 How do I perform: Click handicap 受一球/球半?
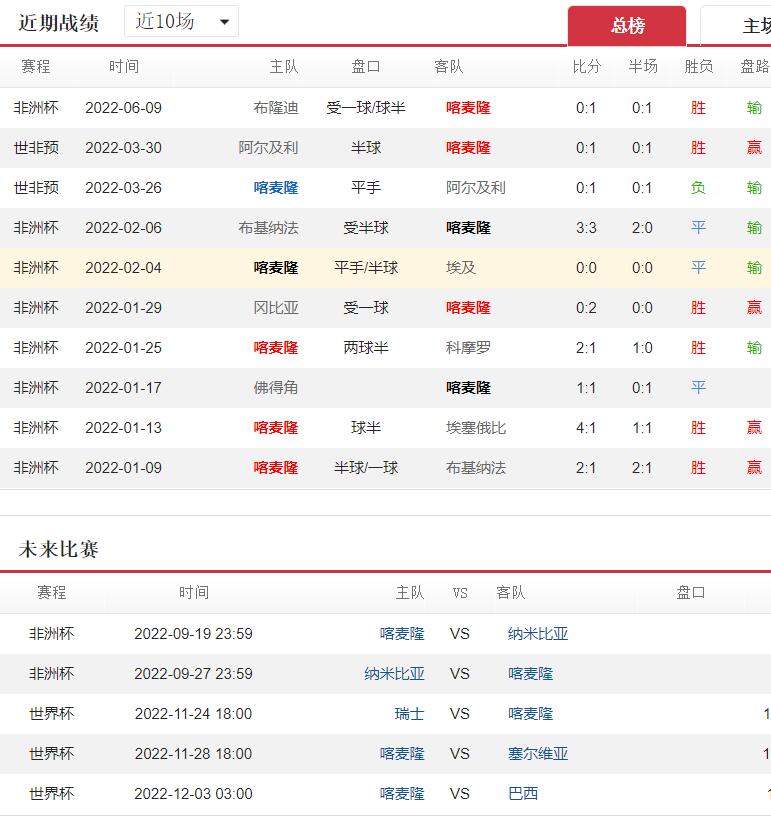pos(366,108)
